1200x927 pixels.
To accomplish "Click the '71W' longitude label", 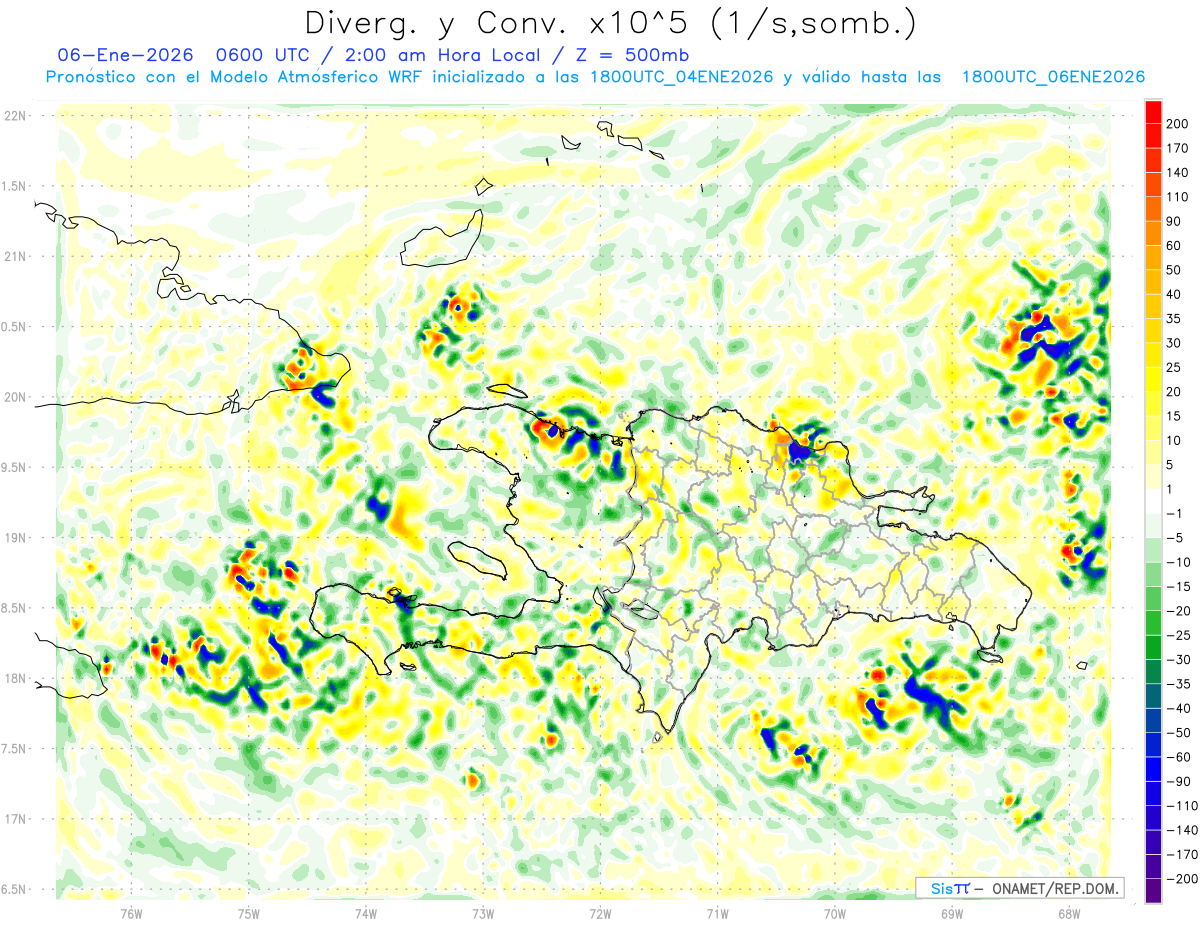I will 717,913.
